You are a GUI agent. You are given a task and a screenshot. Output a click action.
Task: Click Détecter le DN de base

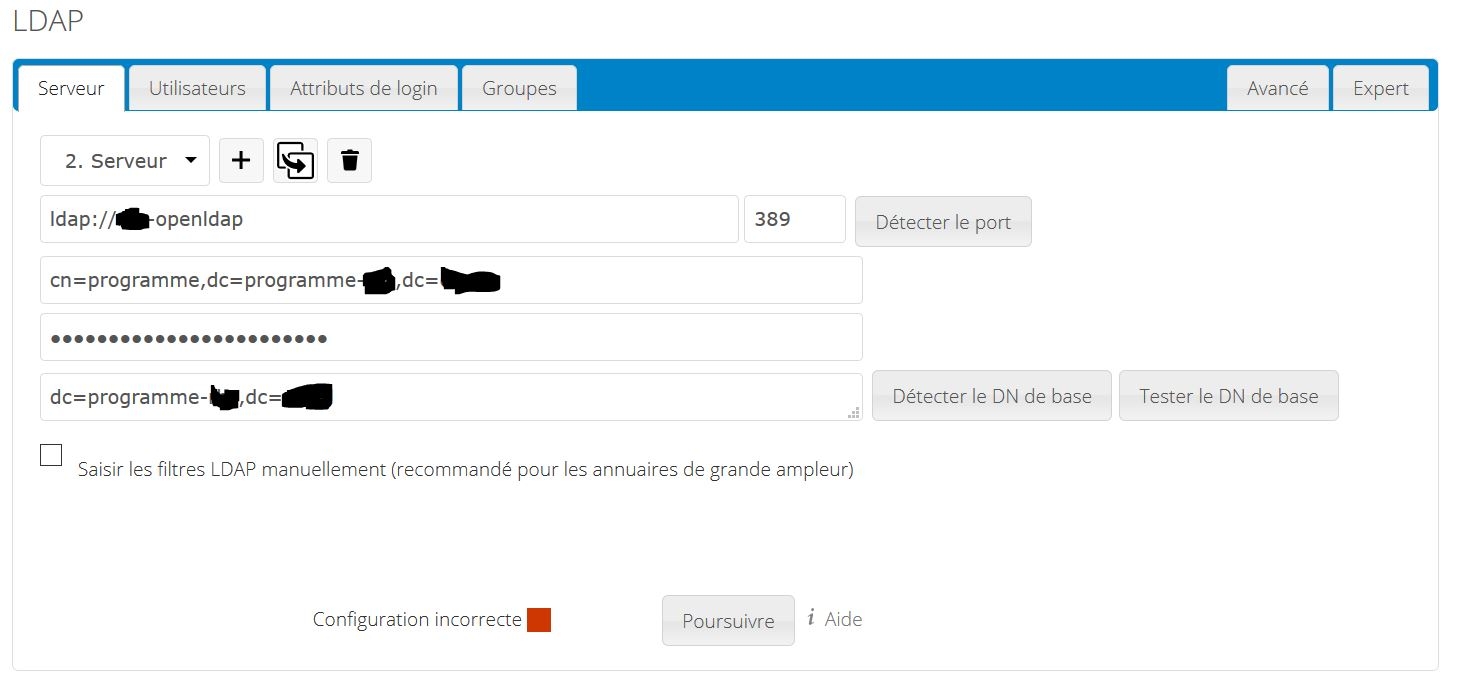pyautogui.click(x=991, y=396)
